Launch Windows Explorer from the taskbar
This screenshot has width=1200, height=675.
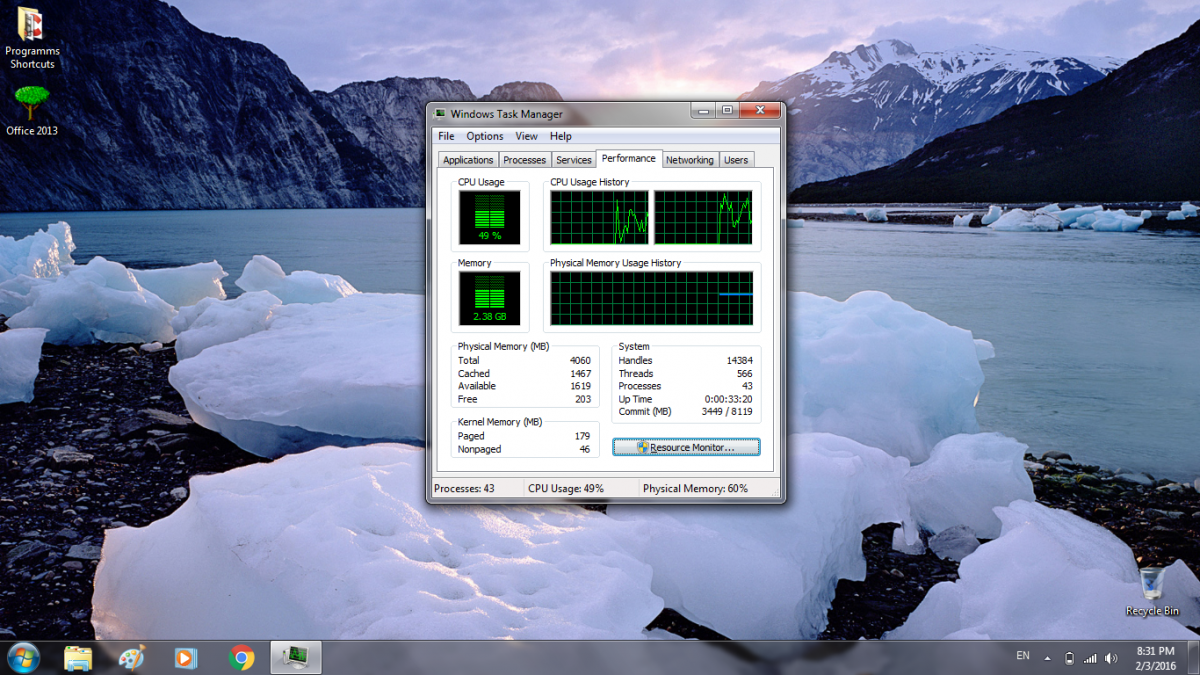click(78, 657)
